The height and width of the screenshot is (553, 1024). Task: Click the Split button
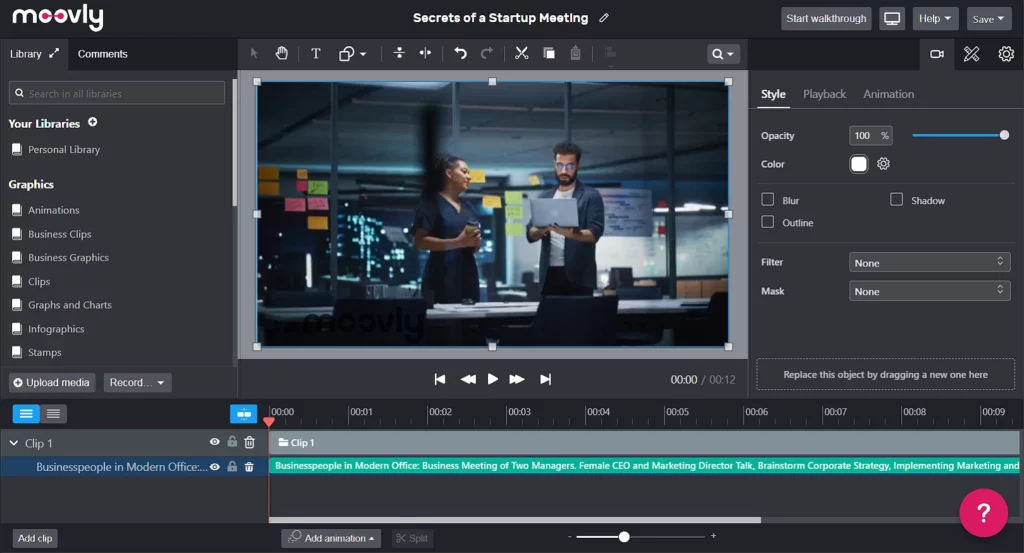click(x=411, y=538)
